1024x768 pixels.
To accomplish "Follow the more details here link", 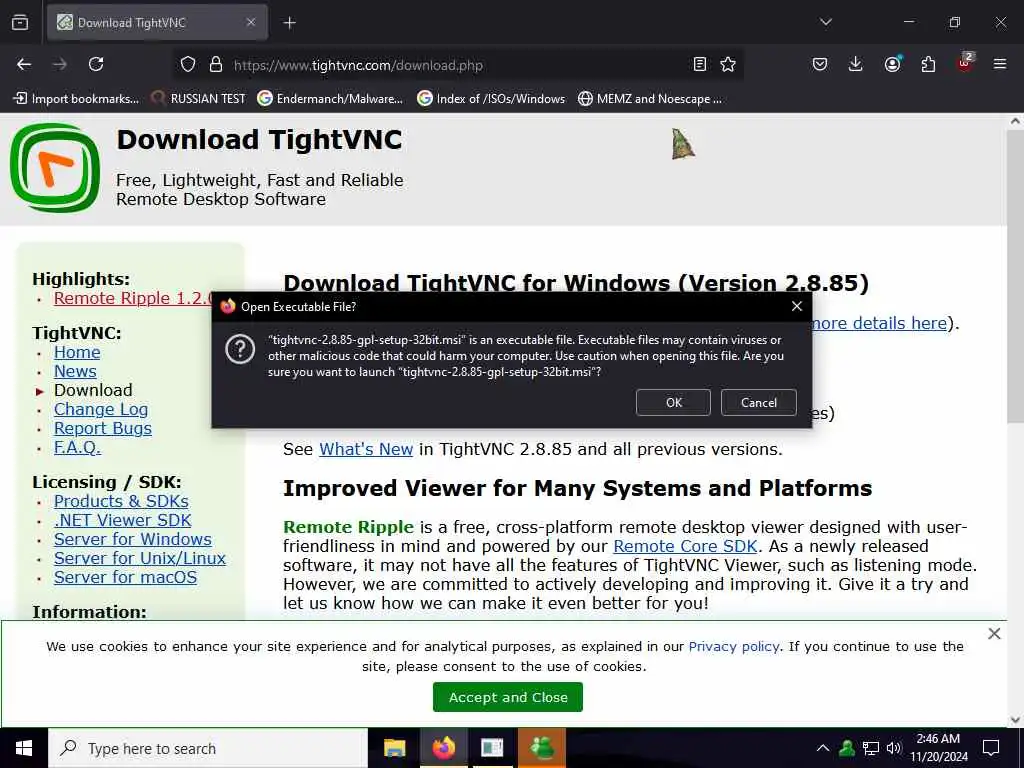I will tap(879, 323).
